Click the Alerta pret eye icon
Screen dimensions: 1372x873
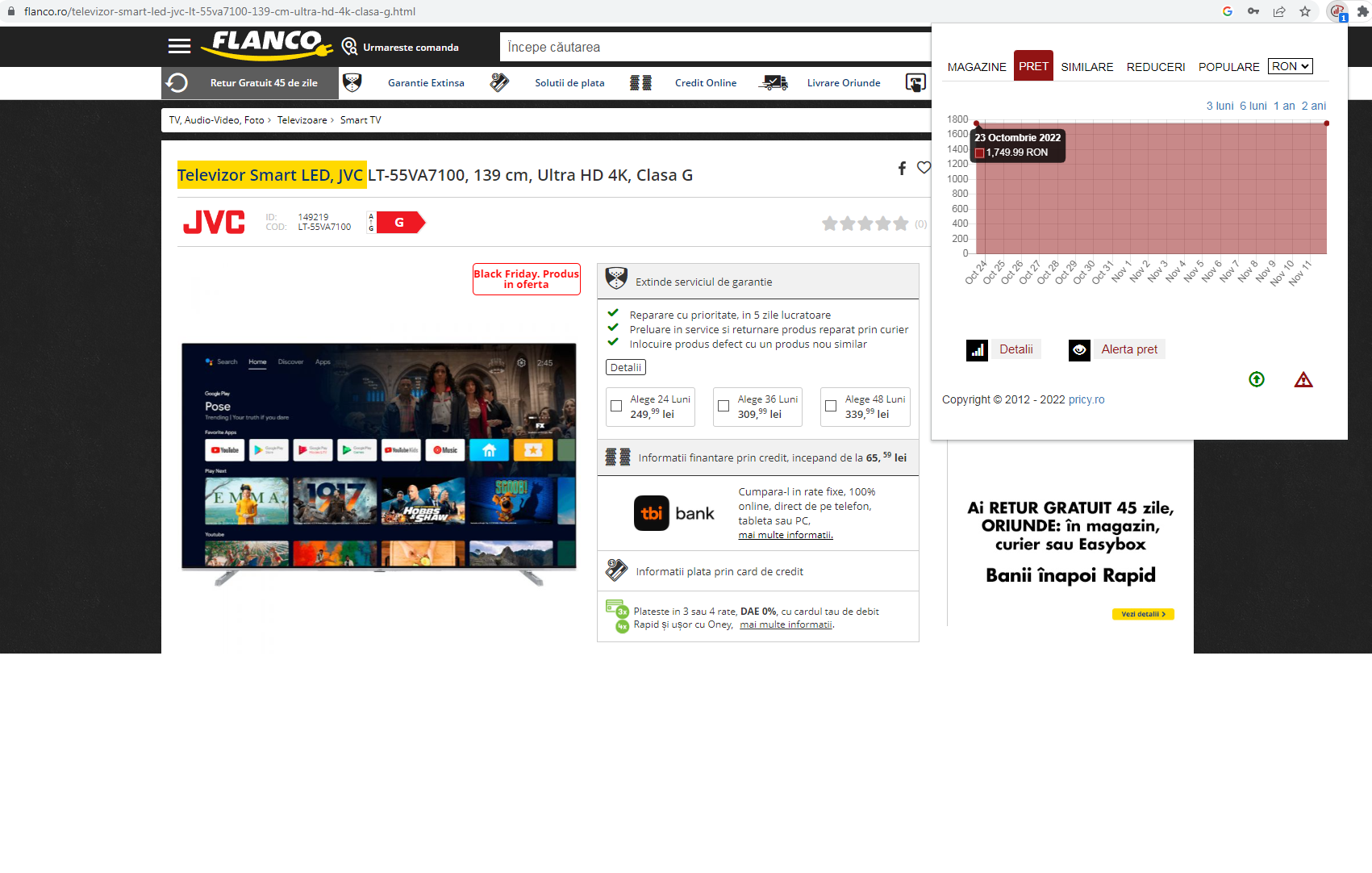coord(1079,349)
